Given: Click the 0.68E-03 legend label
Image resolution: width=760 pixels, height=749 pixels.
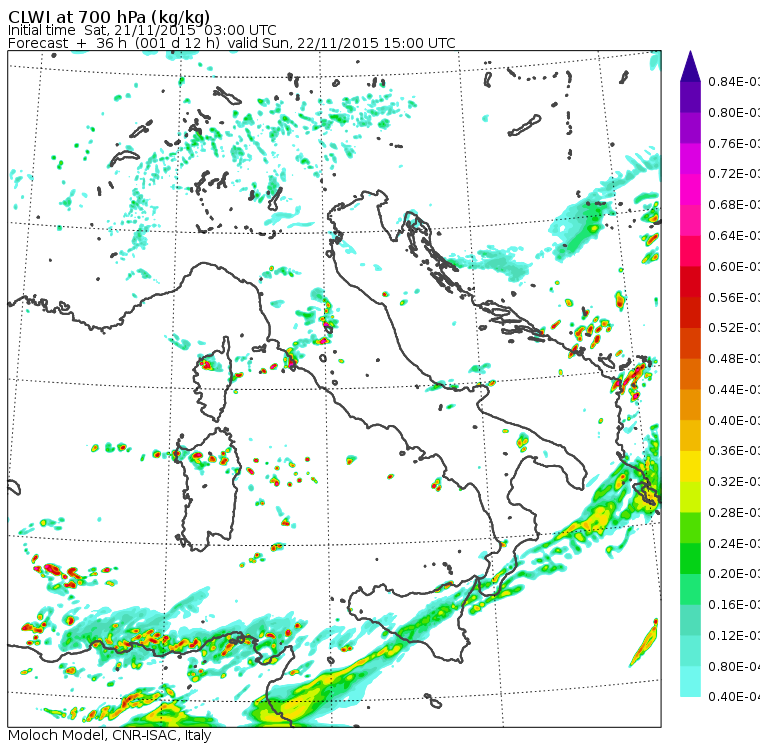Looking at the screenshot, I should (x=733, y=205).
